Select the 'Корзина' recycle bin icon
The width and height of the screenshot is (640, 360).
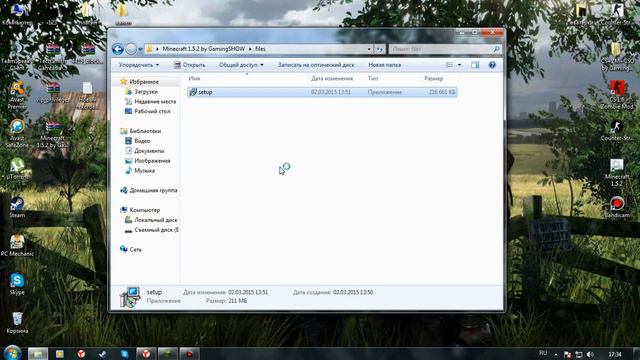pos(17,323)
